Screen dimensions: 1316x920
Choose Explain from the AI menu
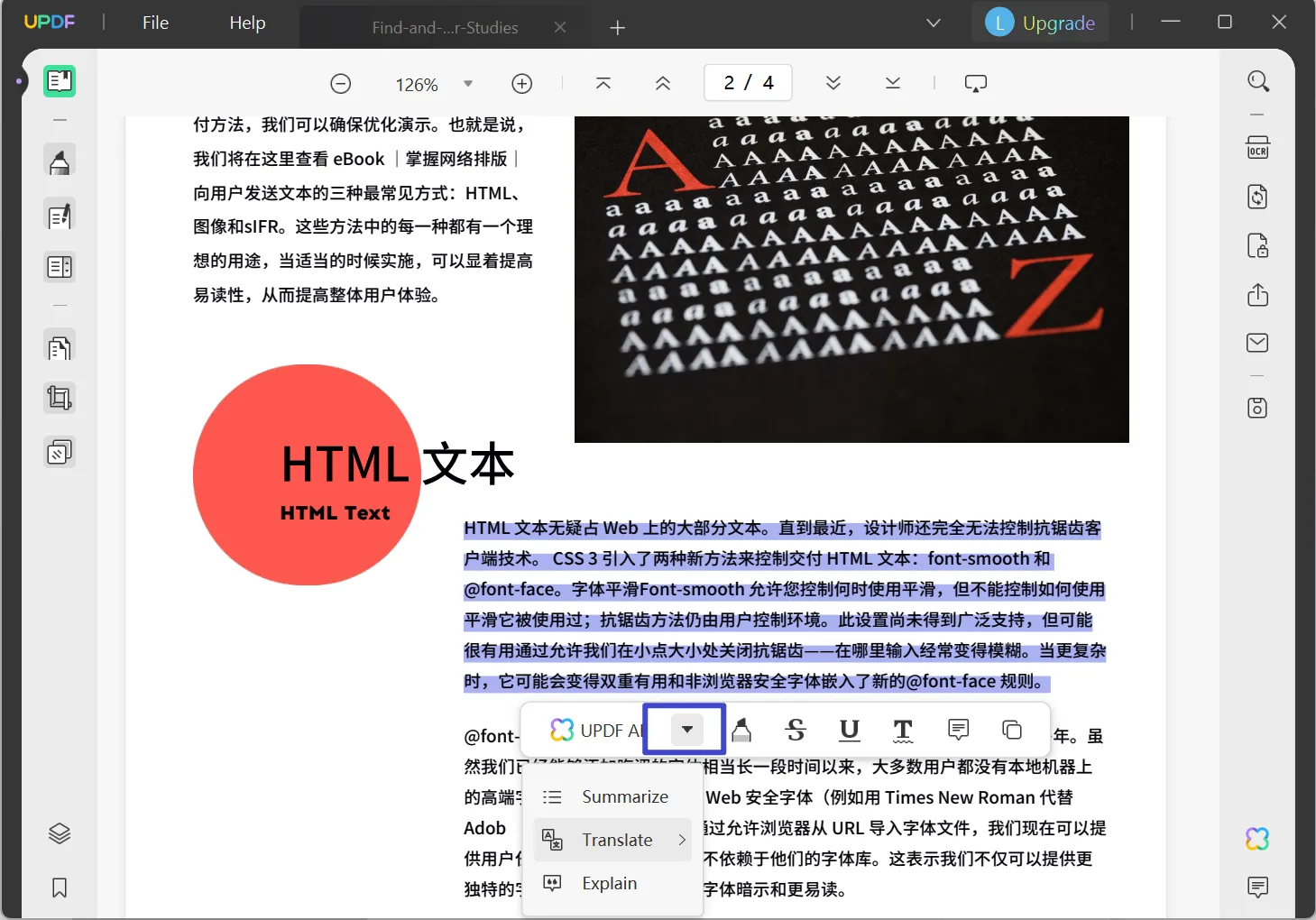point(613,883)
